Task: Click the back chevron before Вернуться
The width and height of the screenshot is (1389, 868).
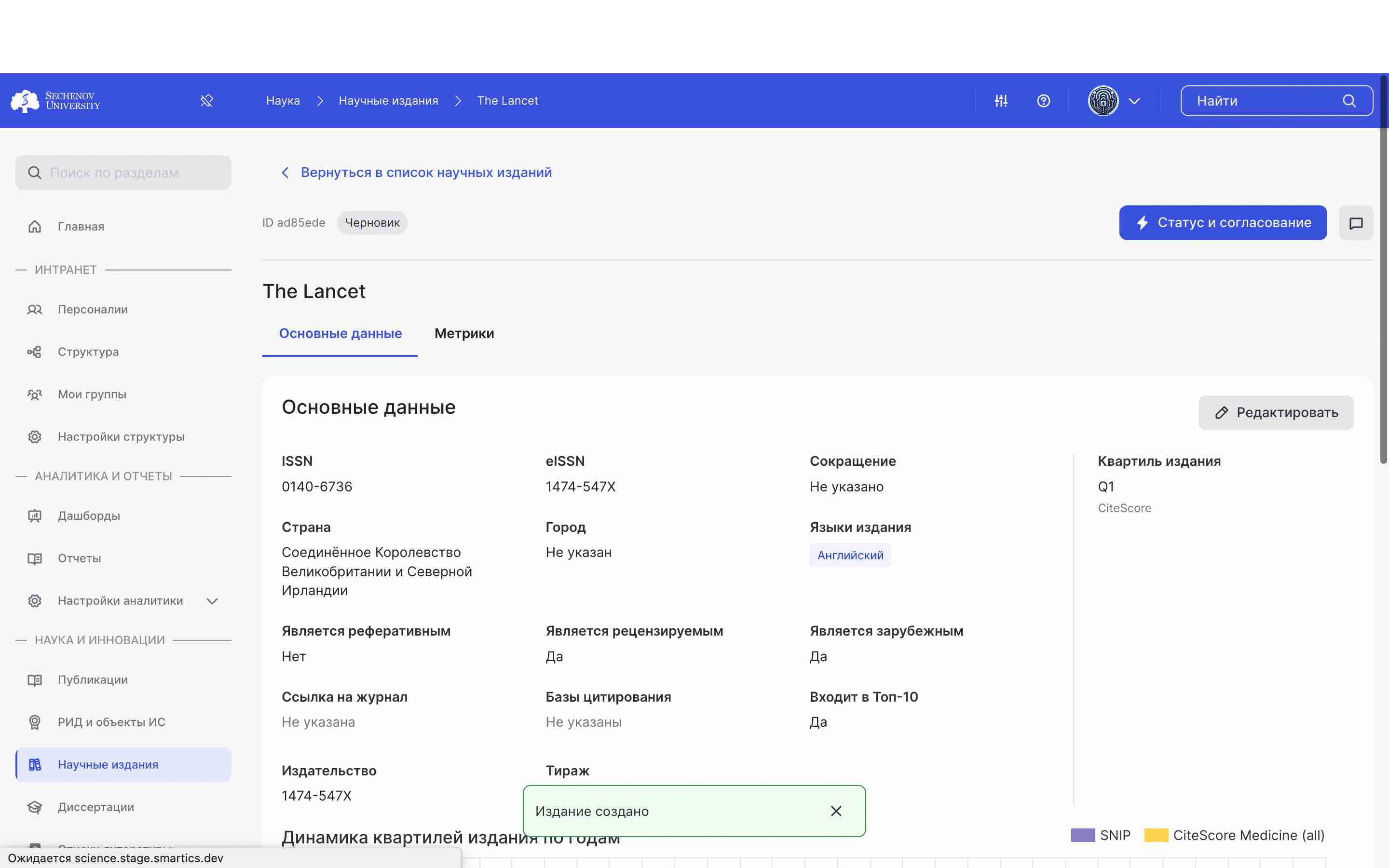Action: click(285, 173)
